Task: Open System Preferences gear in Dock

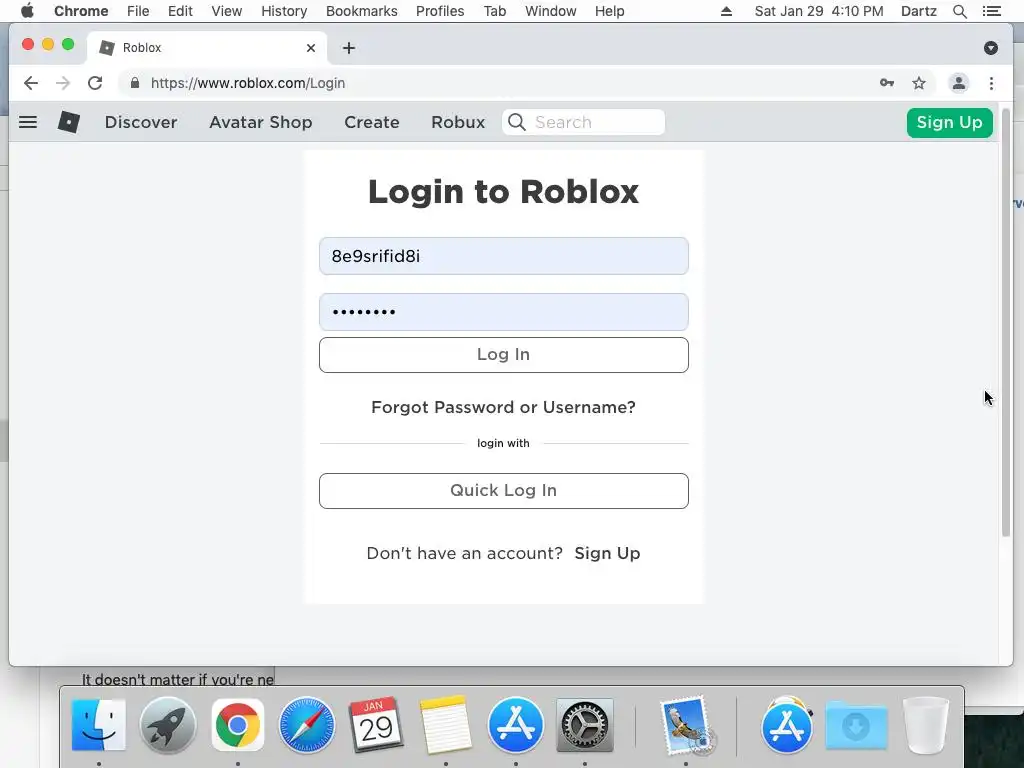Action: pyautogui.click(x=584, y=725)
